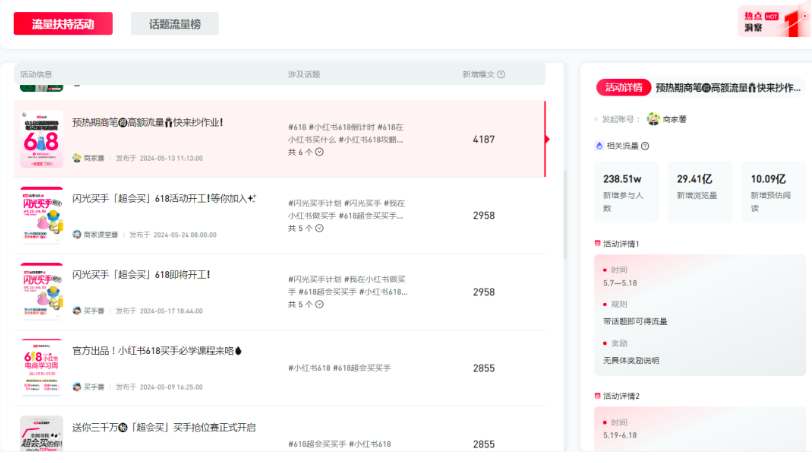
Task: Click the 活动详情 red label
Action: (624, 88)
